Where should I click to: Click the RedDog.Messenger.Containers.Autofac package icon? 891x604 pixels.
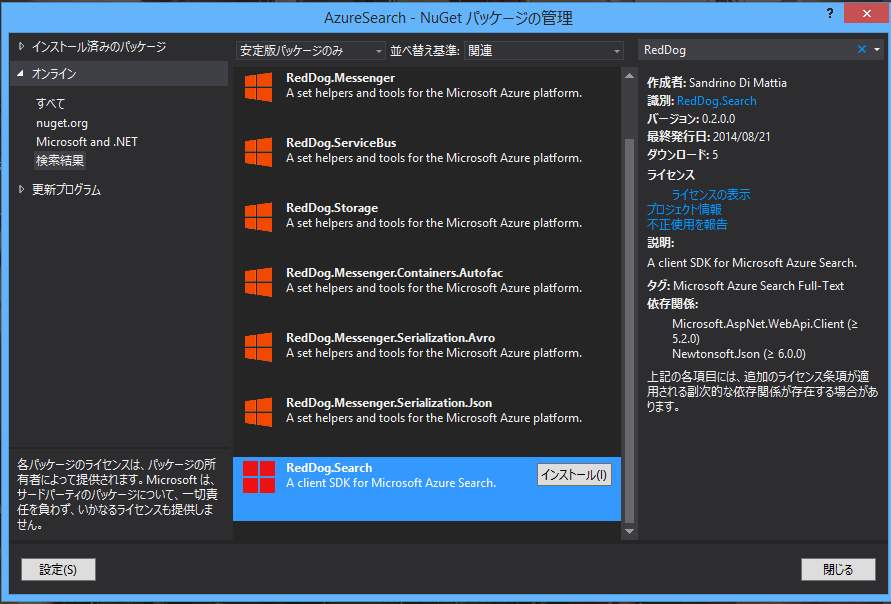(259, 282)
